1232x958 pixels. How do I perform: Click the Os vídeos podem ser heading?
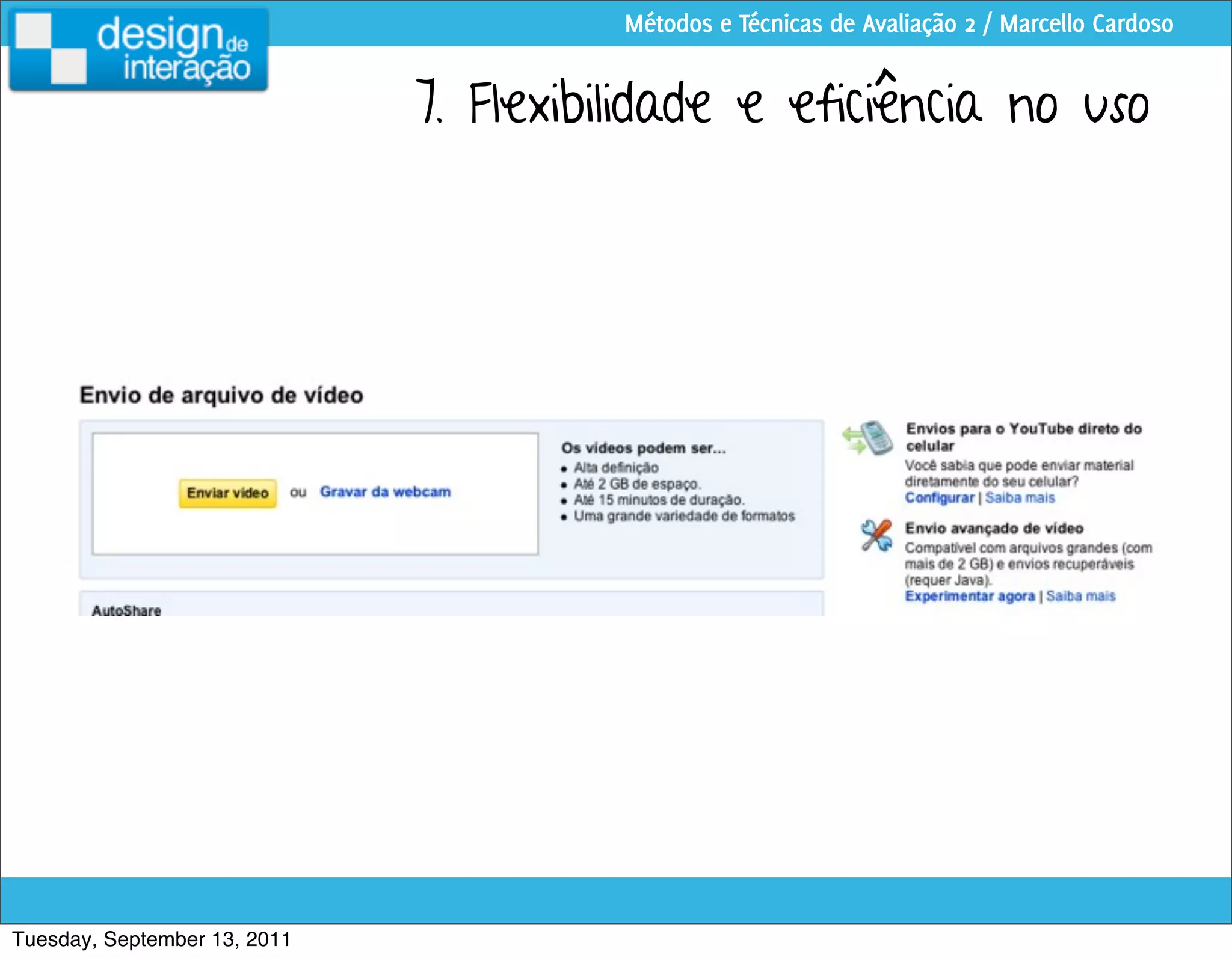pos(644,448)
